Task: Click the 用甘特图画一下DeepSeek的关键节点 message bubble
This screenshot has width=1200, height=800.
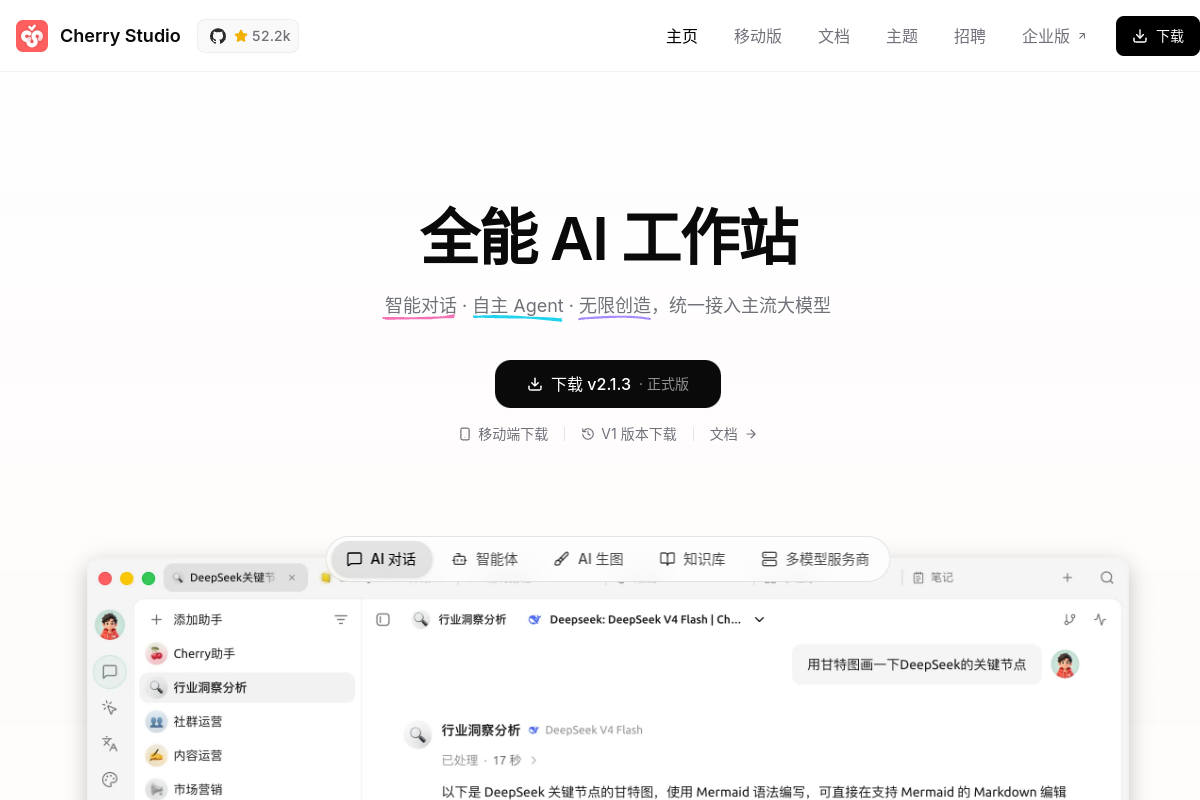Action: click(917, 664)
